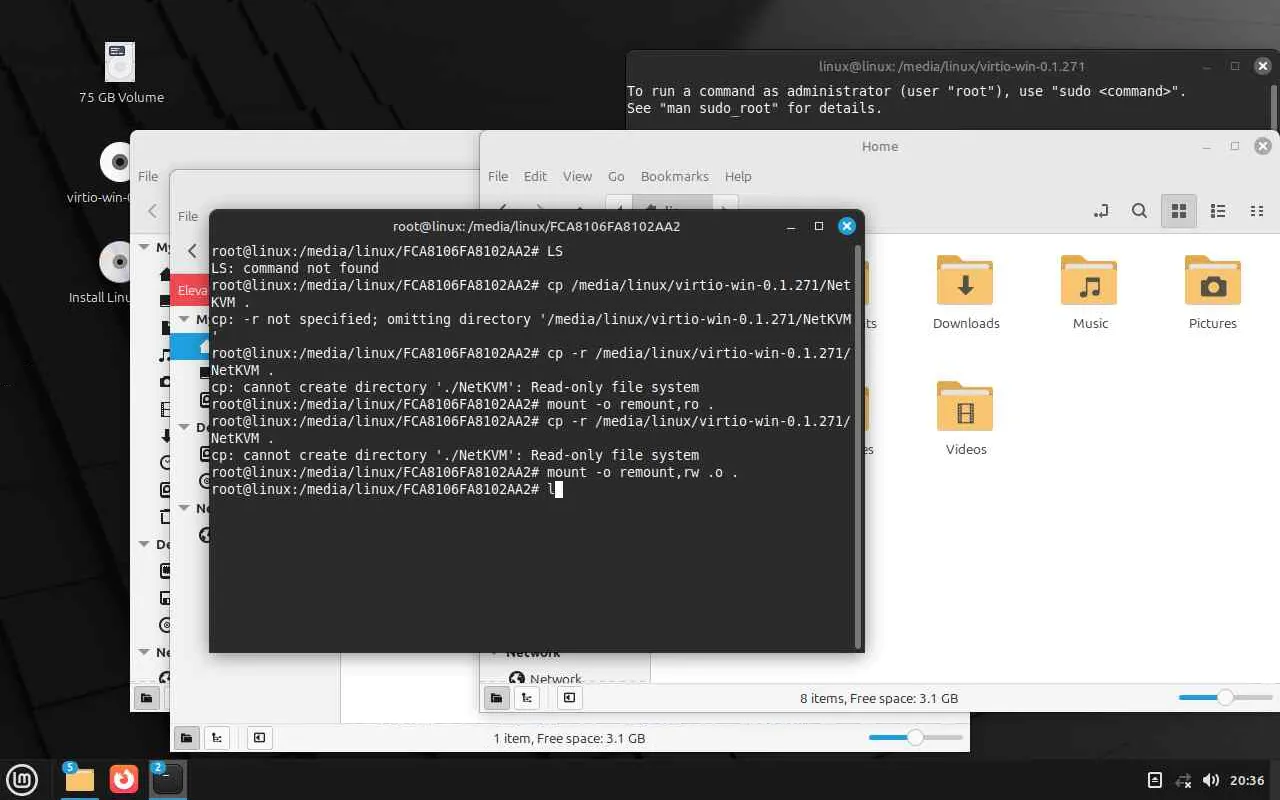Adjust the zoom slider in Home window
Screen dimensions: 1280x800
pos(1225,698)
